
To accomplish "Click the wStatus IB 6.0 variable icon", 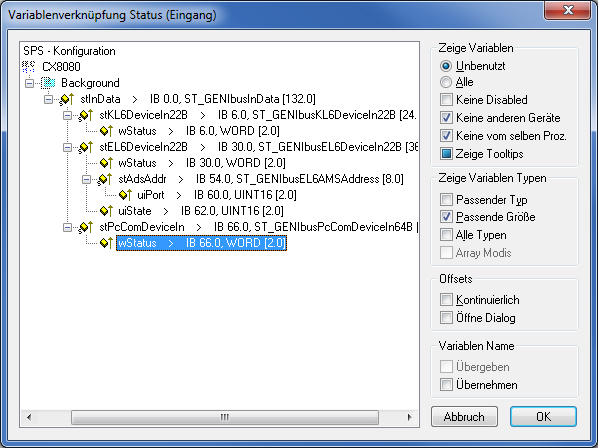I will [x=106, y=131].
